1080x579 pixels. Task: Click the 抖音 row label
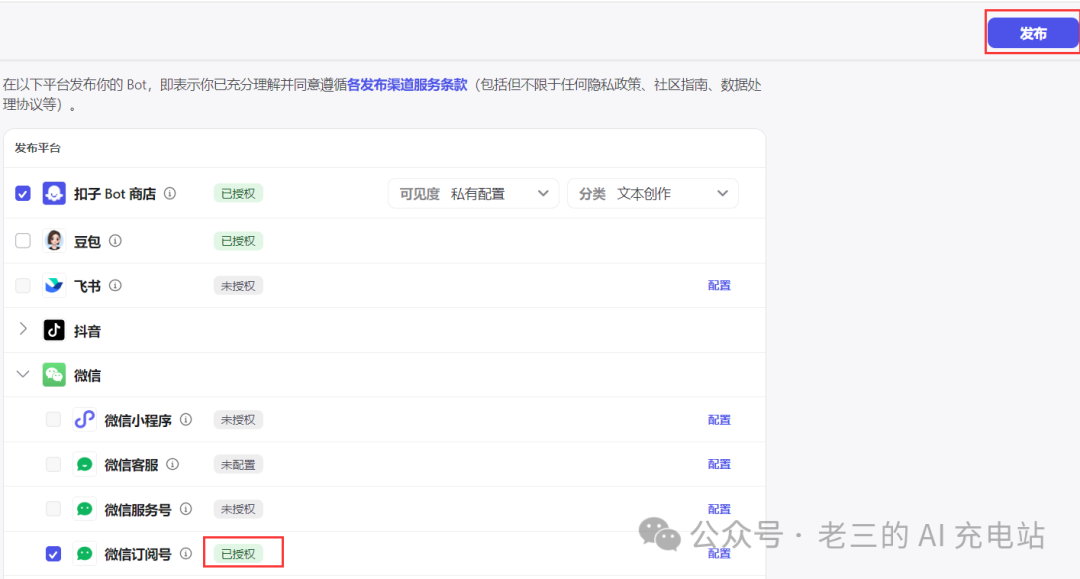(87, 331)
